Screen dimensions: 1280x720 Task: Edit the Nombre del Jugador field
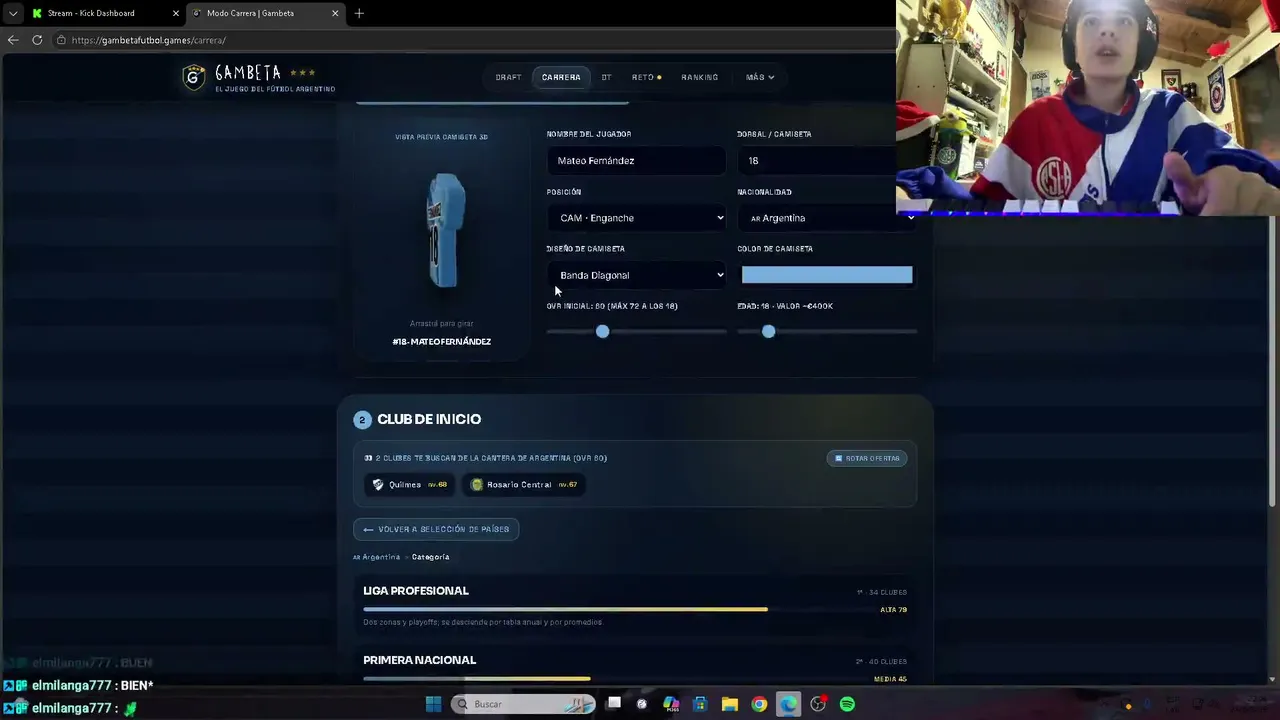click(x=636, y=160)
